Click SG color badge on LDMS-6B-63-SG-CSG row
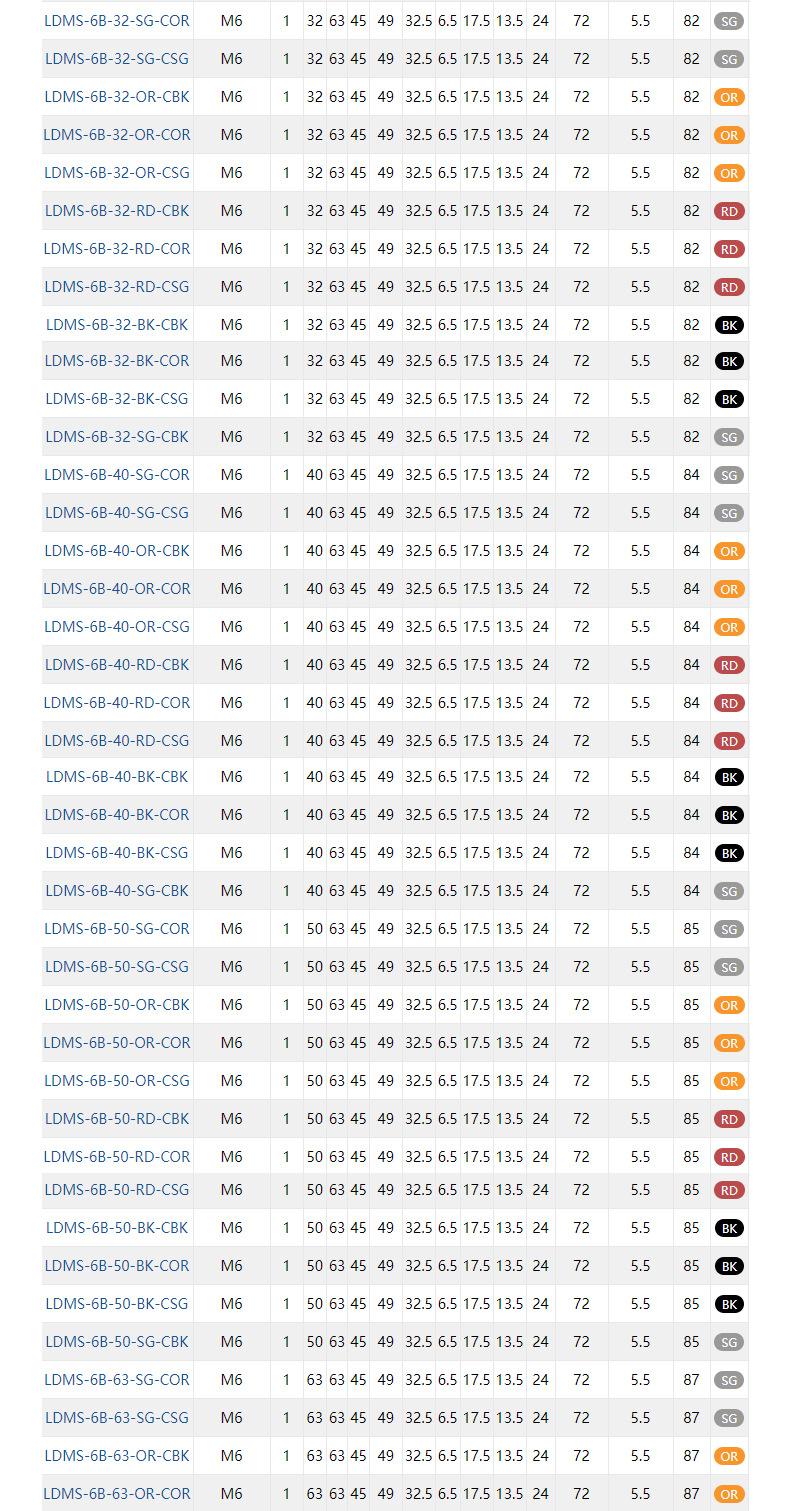 [x=729, y=1419]
